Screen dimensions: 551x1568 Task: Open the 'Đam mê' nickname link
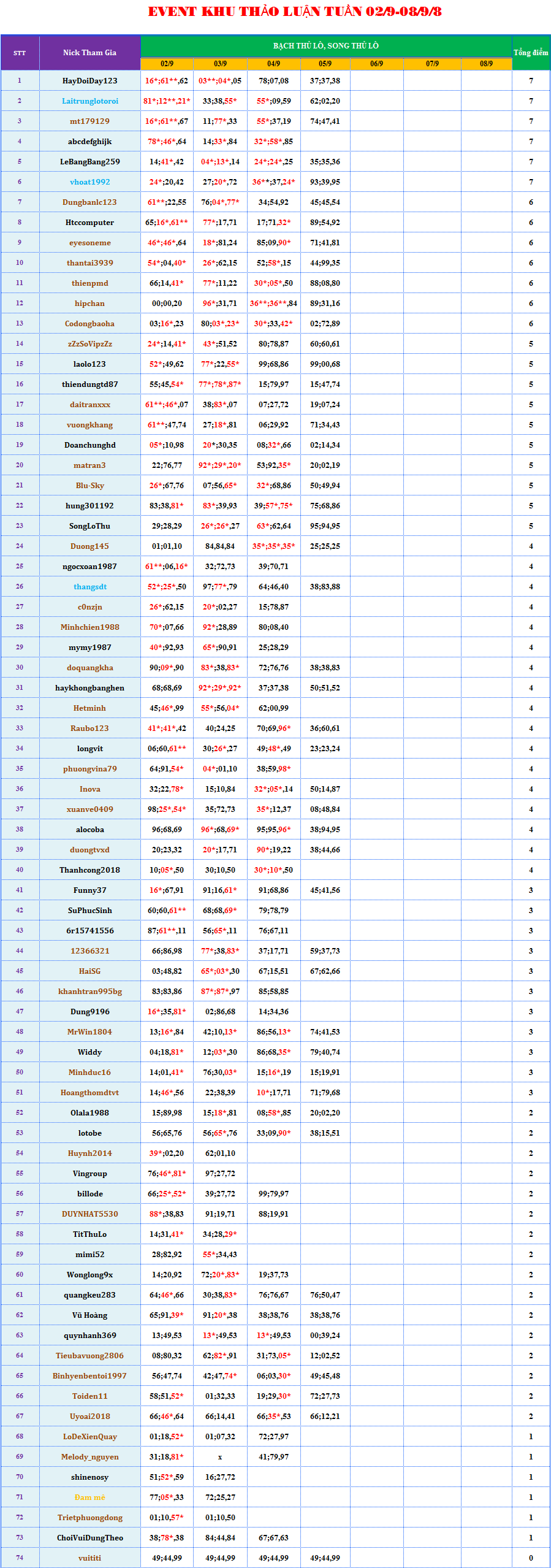point(90,1497)
